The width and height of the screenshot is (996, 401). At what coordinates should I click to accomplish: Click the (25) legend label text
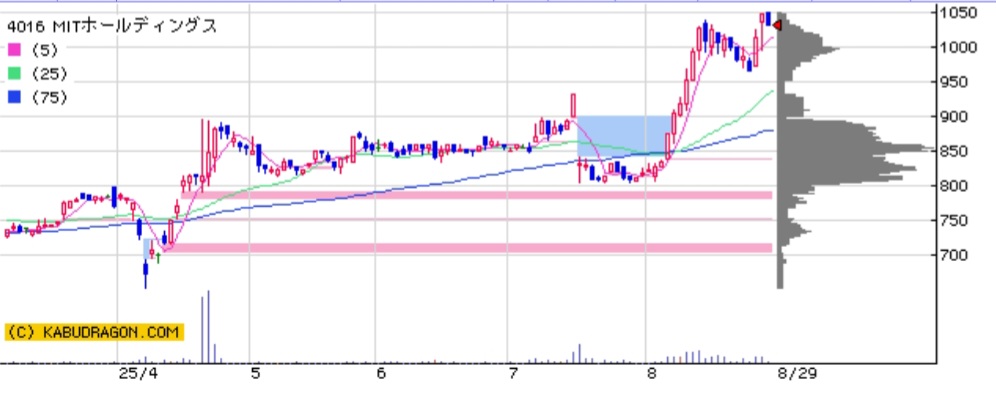[48, 74]
